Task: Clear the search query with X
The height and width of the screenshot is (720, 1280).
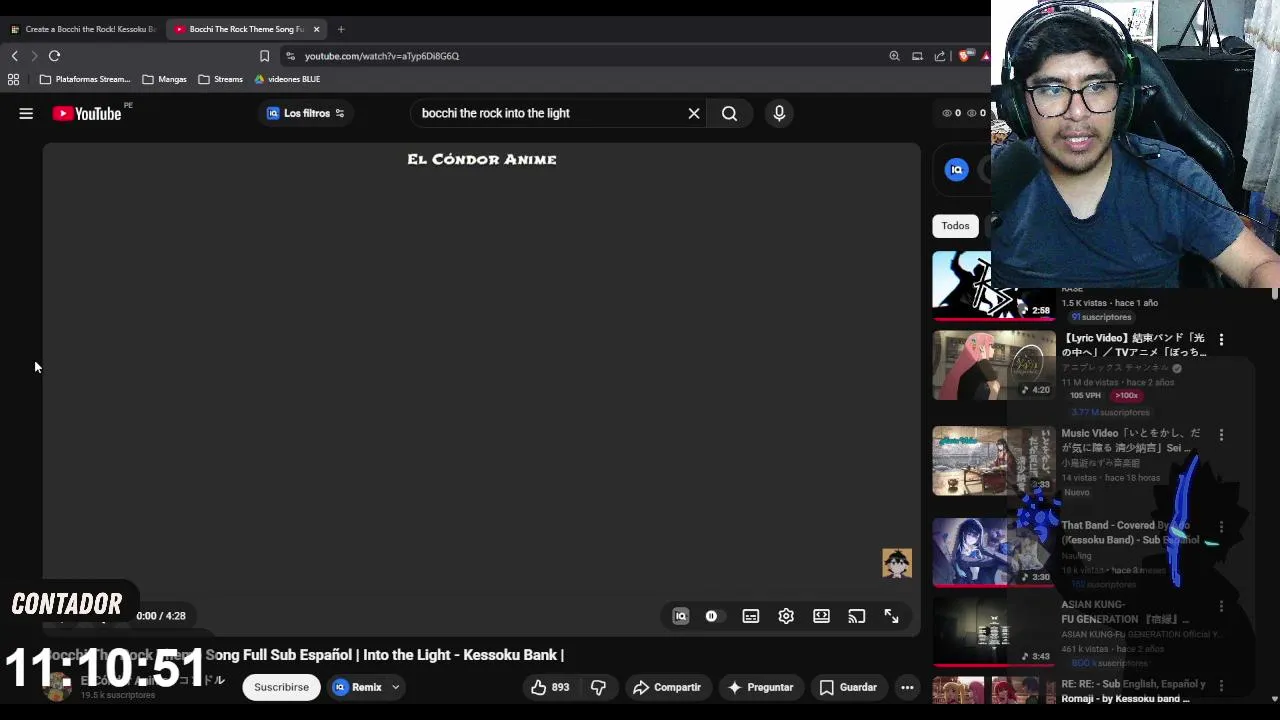Action: tap(694, 113)
